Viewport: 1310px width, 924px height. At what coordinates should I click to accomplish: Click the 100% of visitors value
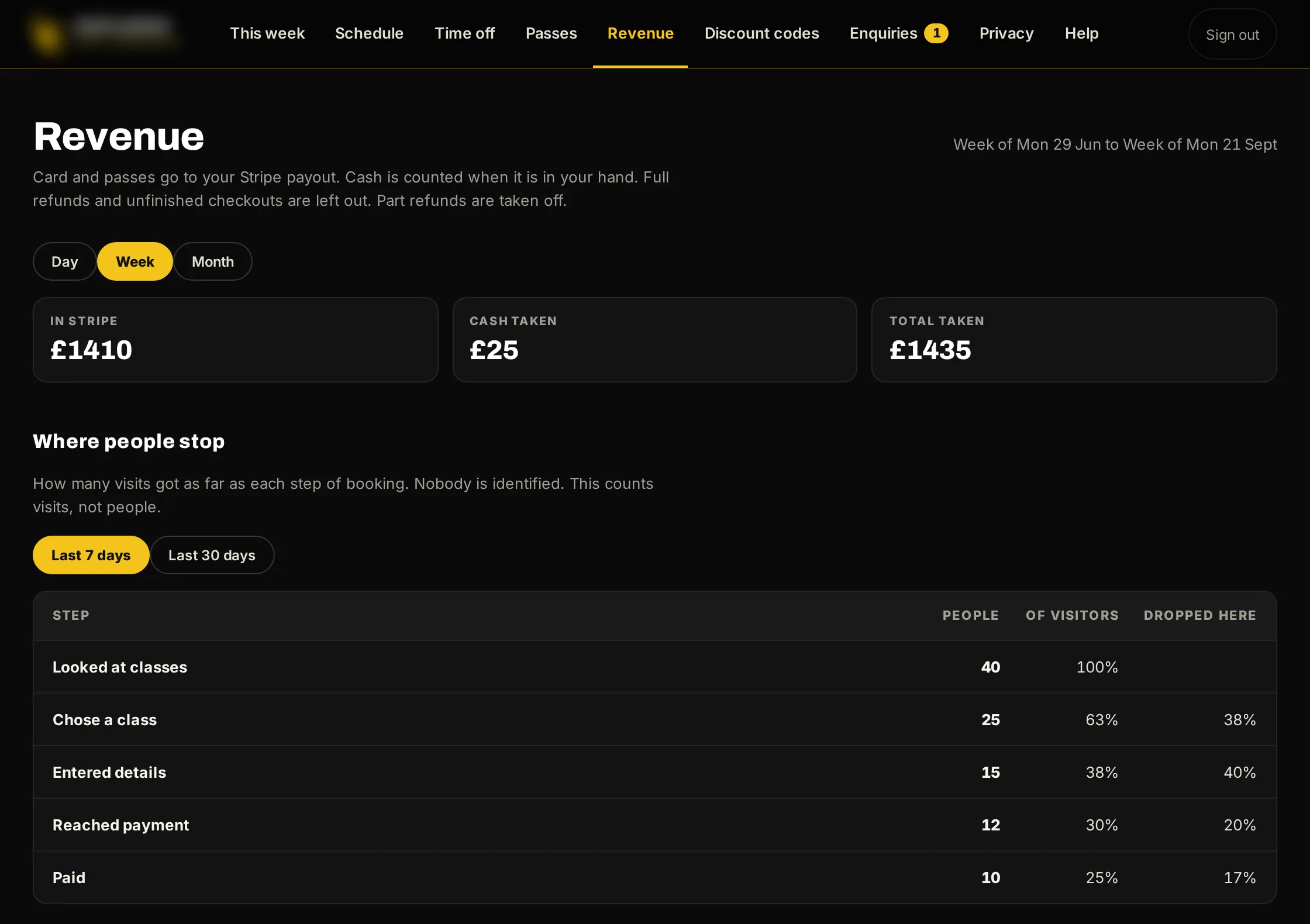[1097, 667]
